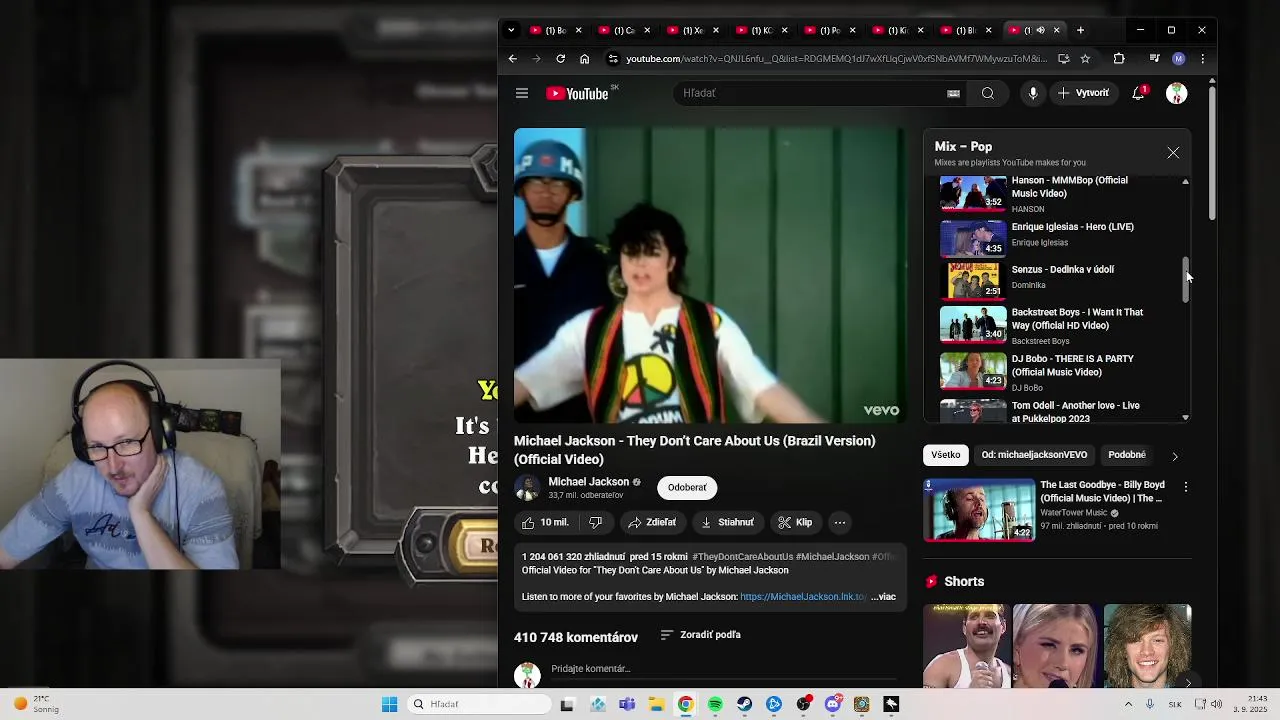Click the magnifier search button on YouTube
The width and height of the screenshot is (1280, 720).
point(988,93)
